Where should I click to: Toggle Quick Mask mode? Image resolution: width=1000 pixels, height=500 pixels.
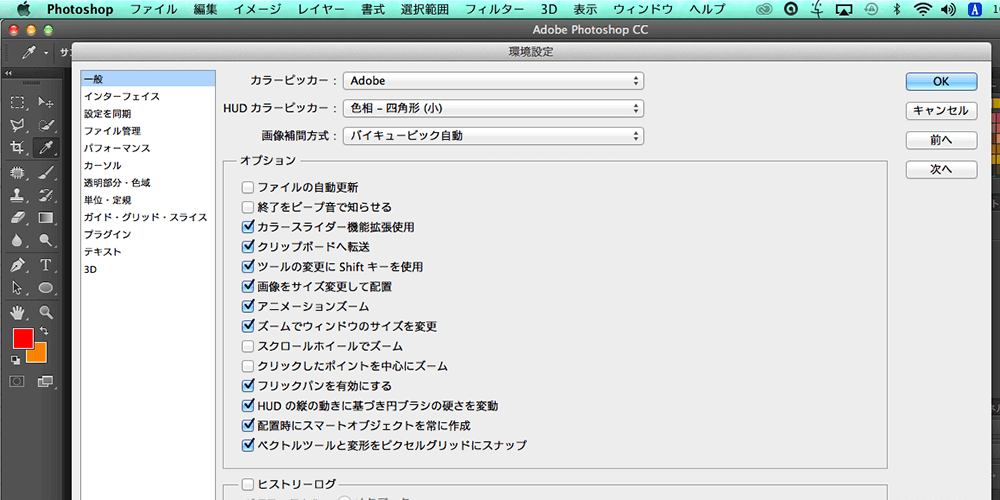[x=17, y=381]
